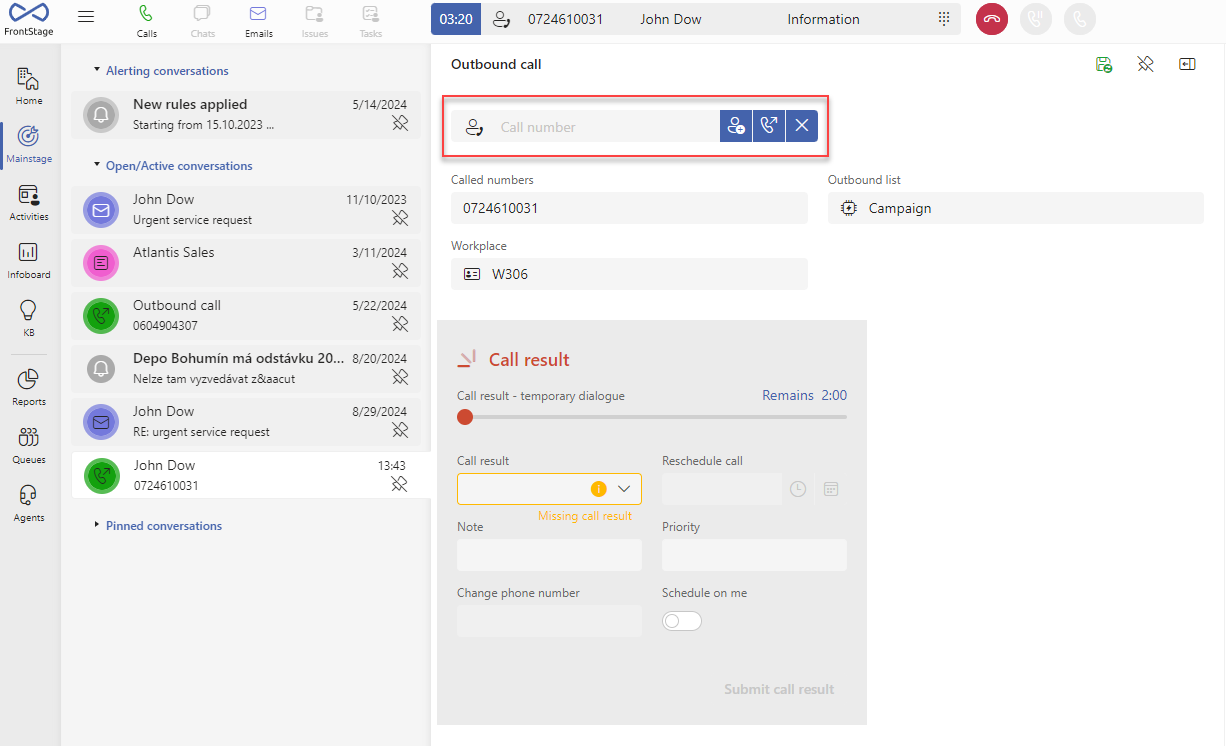Open the Depo Bohumín conversation

(x=246, y=368)
